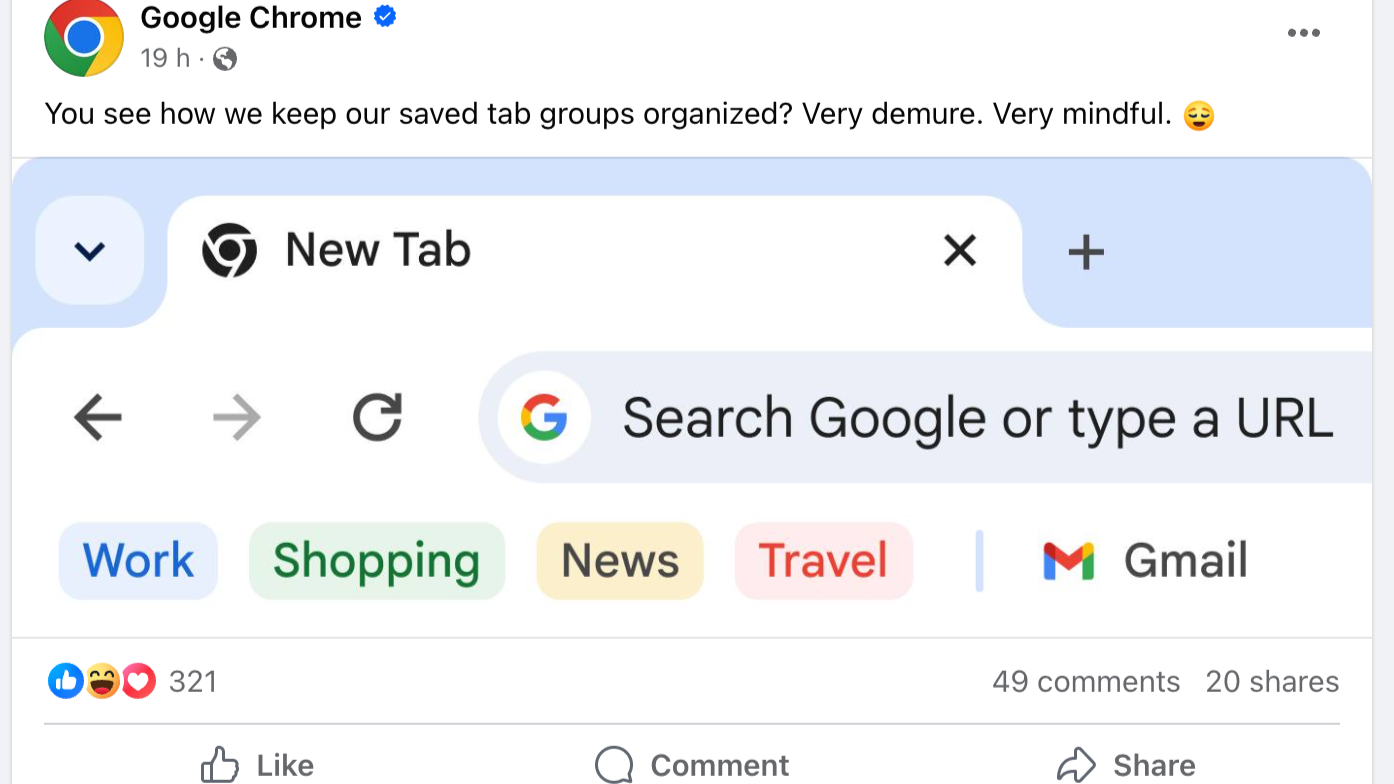Click the blue verified badge
This screenshot has height=784, width=1394.
(x=385, y=17)
